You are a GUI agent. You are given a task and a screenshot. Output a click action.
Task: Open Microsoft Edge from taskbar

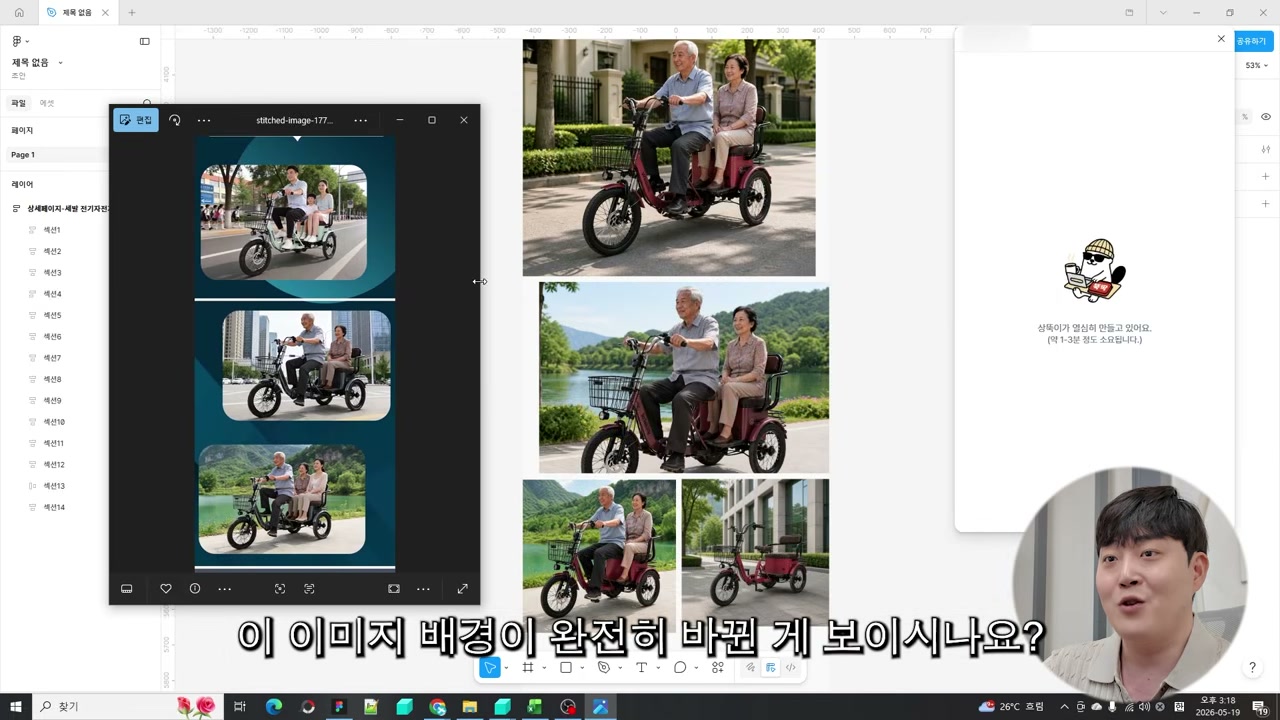point(274,707)
